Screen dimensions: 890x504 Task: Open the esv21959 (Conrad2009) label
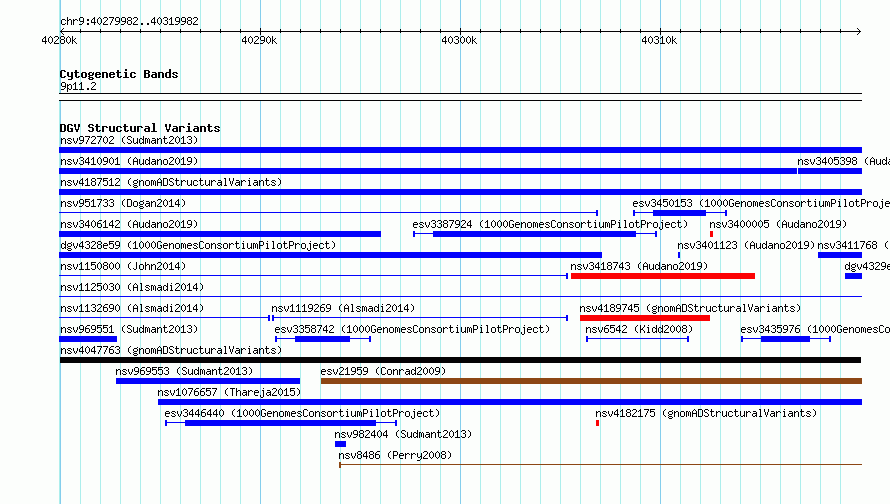[x=383, y=371]
